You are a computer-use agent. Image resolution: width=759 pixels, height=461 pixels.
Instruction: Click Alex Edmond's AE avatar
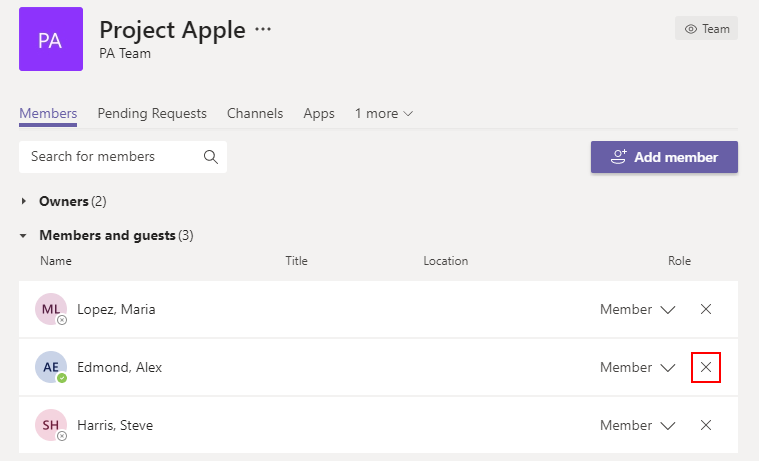tap(51, 367)
